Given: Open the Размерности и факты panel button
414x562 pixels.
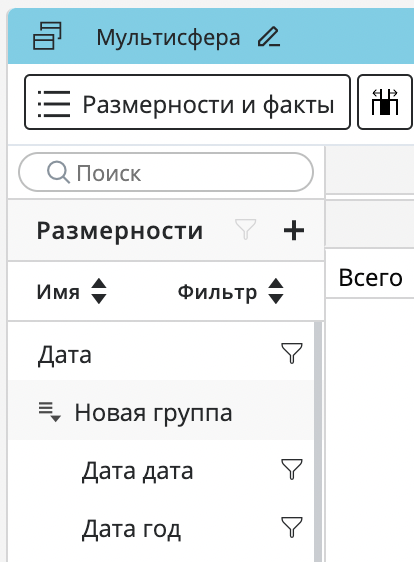Looking at the screenshot, I should click(x=187, y=102).
